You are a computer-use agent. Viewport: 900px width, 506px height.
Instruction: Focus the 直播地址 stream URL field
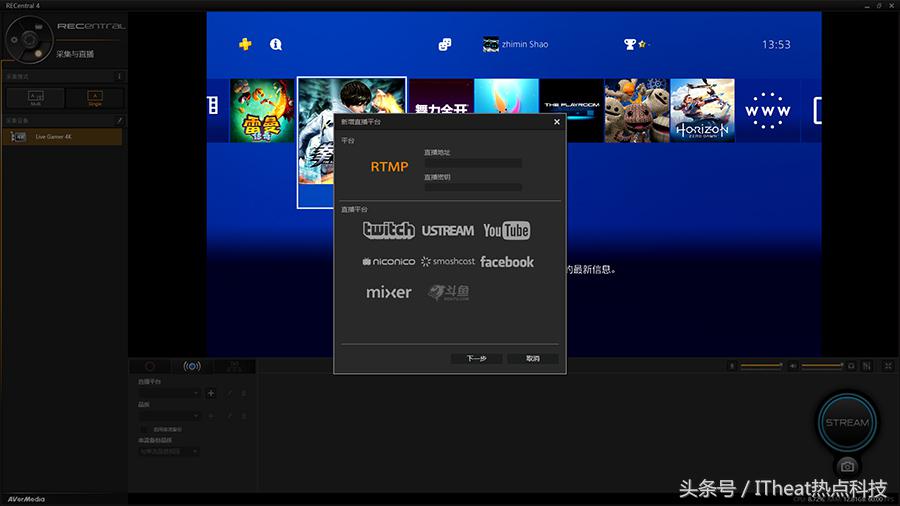(x=473, y=163)
